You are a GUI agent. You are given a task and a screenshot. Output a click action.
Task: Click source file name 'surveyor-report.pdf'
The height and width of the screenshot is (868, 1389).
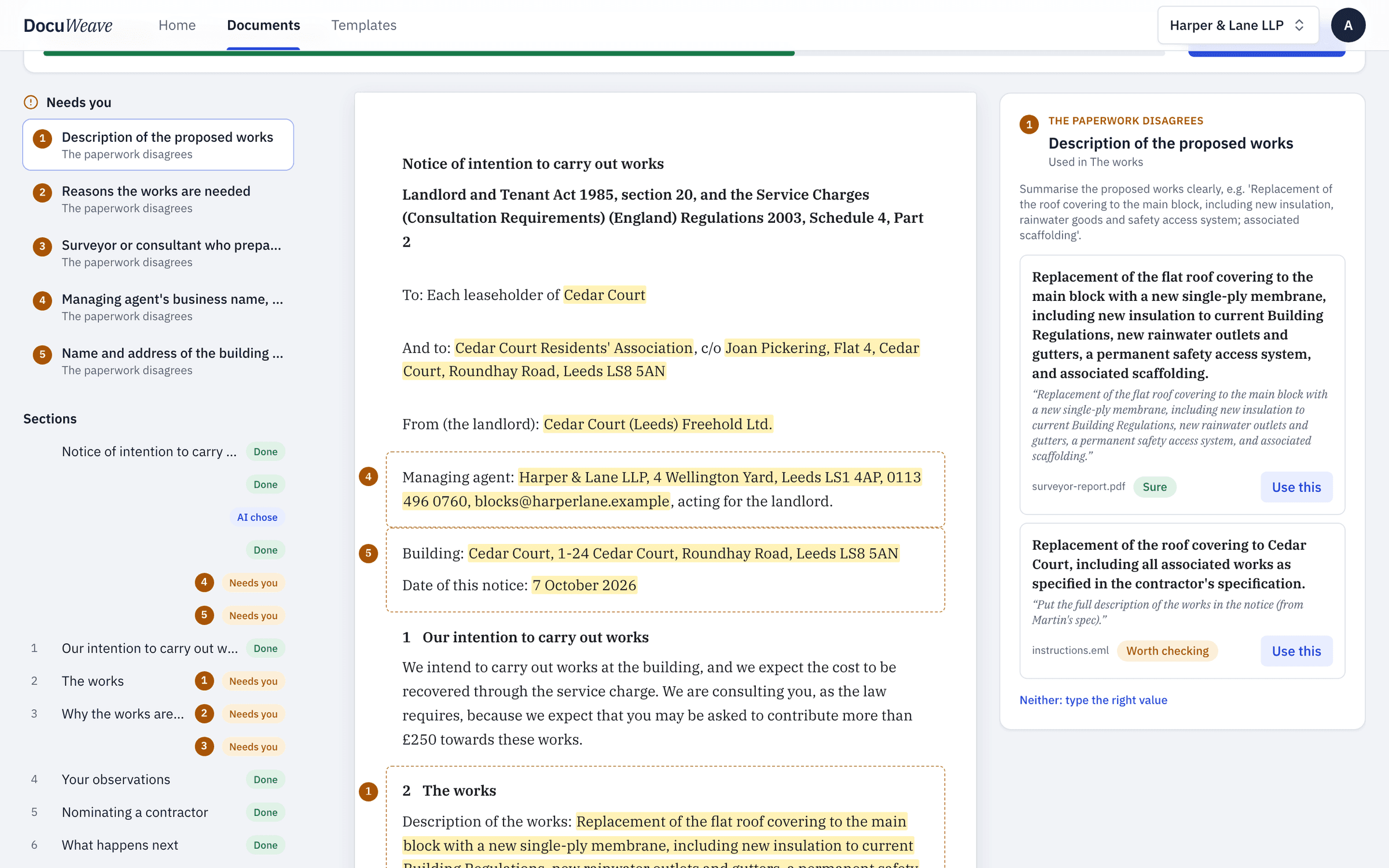[x=1078, y=486]
